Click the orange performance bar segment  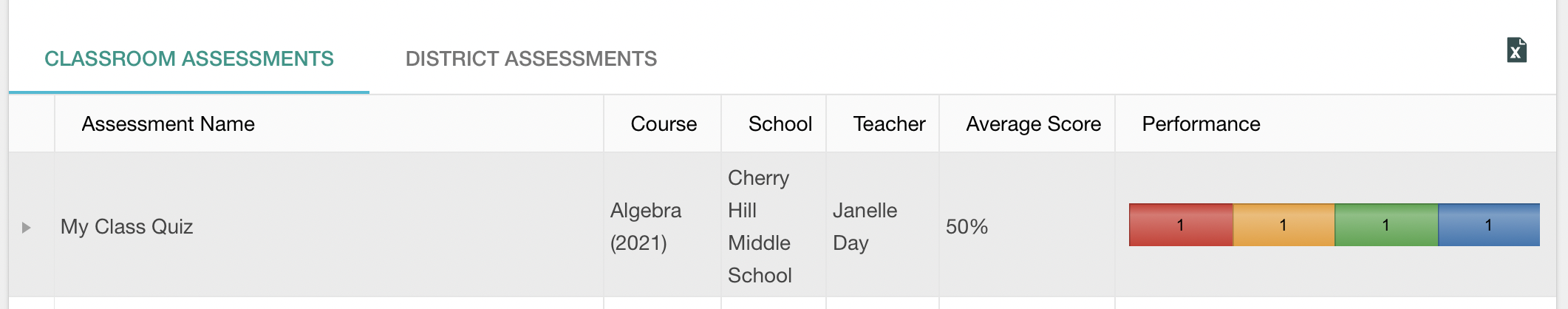1284,225
